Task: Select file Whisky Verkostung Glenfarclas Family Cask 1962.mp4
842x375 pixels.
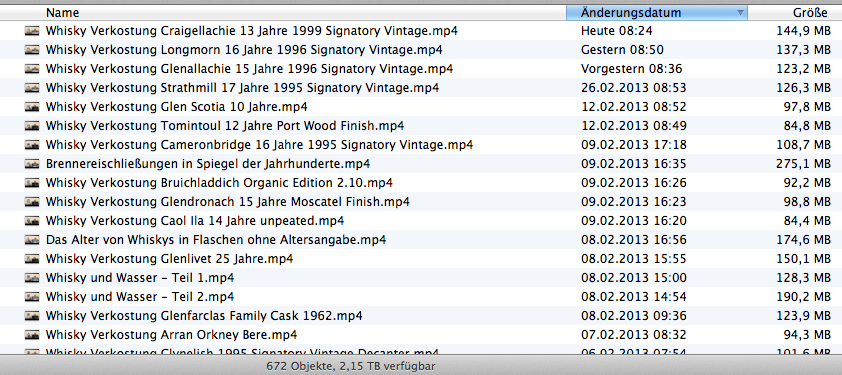Action: tap(204, 316)
